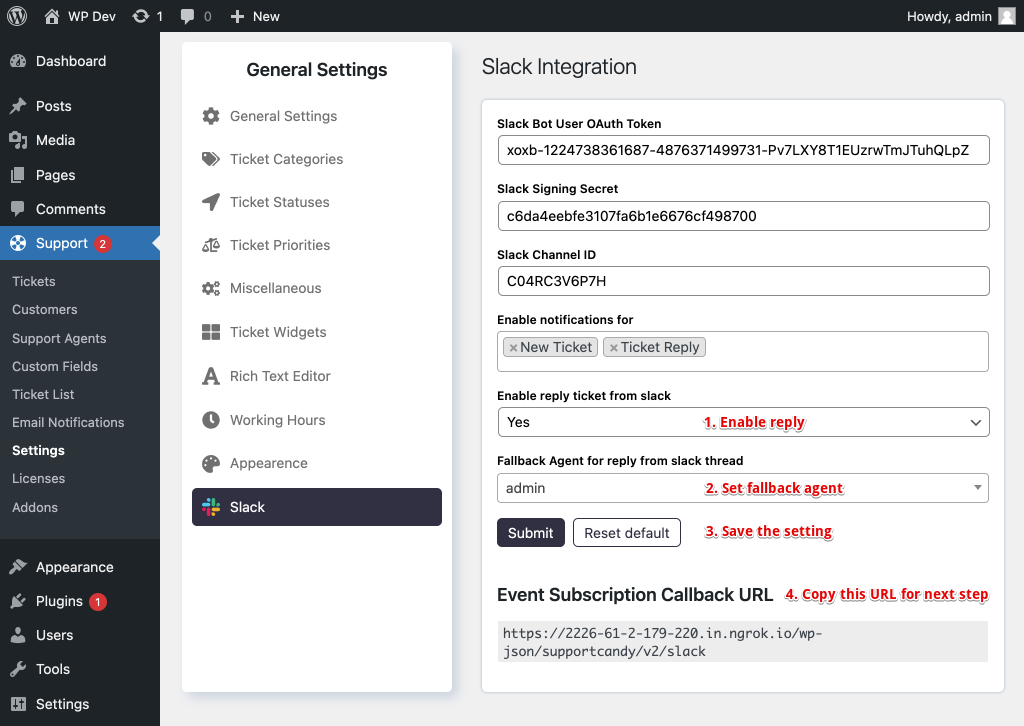Open Support Agents submenu
This screenshot has height=726, width=1024.
pos(59,338)
